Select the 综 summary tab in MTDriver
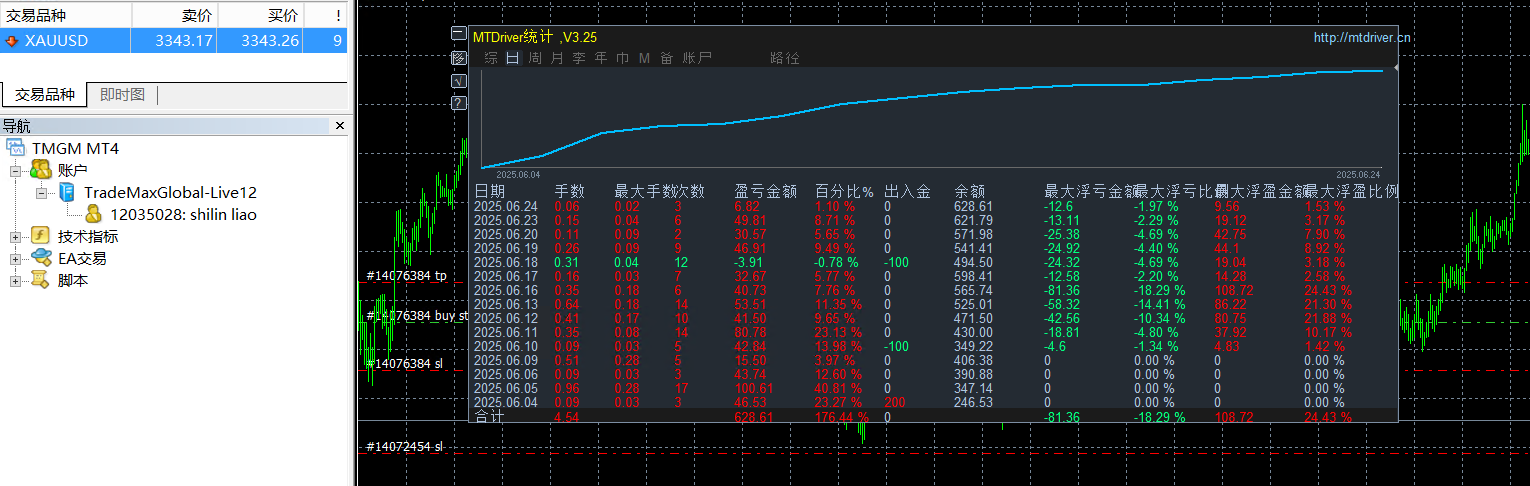The height and width of the screenshot is (486, 1530). (x=491, y=58)
